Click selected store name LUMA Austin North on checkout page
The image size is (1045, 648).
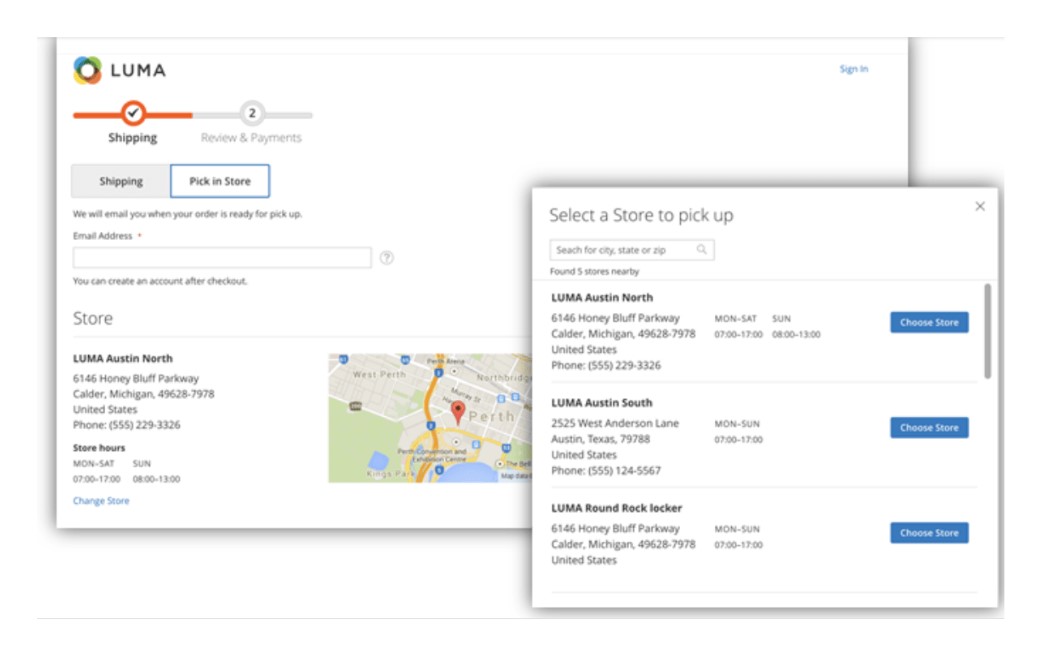tap(123, 359)
